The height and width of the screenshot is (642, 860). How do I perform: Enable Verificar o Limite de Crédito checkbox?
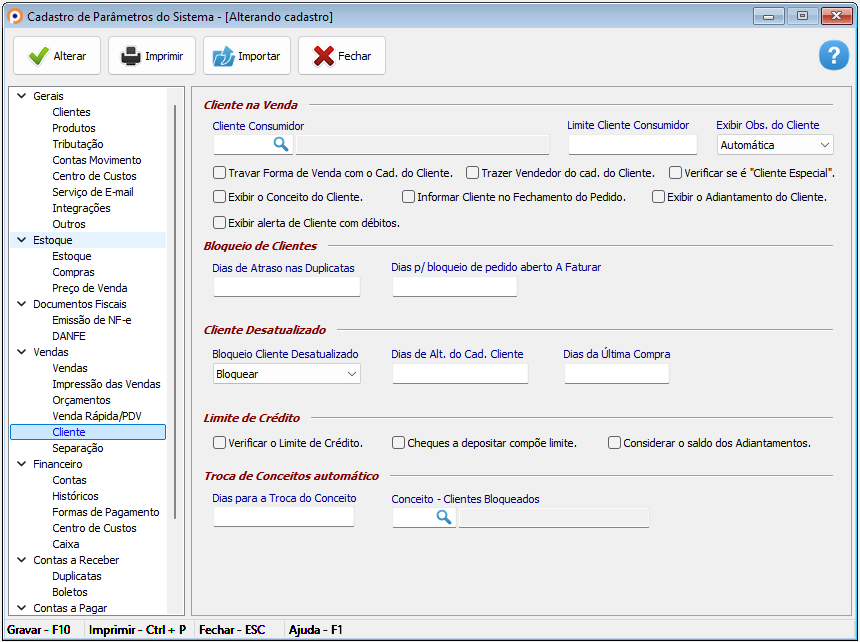[x=220, y=443]
